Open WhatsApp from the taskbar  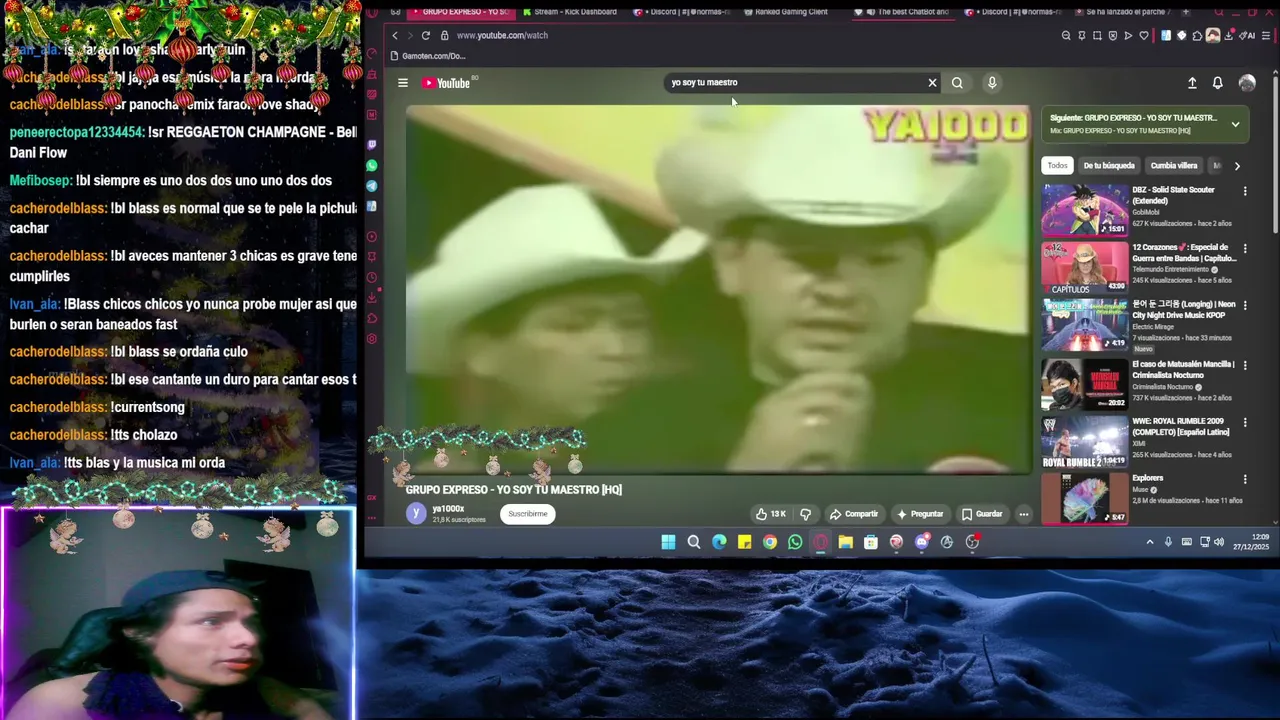795,542
